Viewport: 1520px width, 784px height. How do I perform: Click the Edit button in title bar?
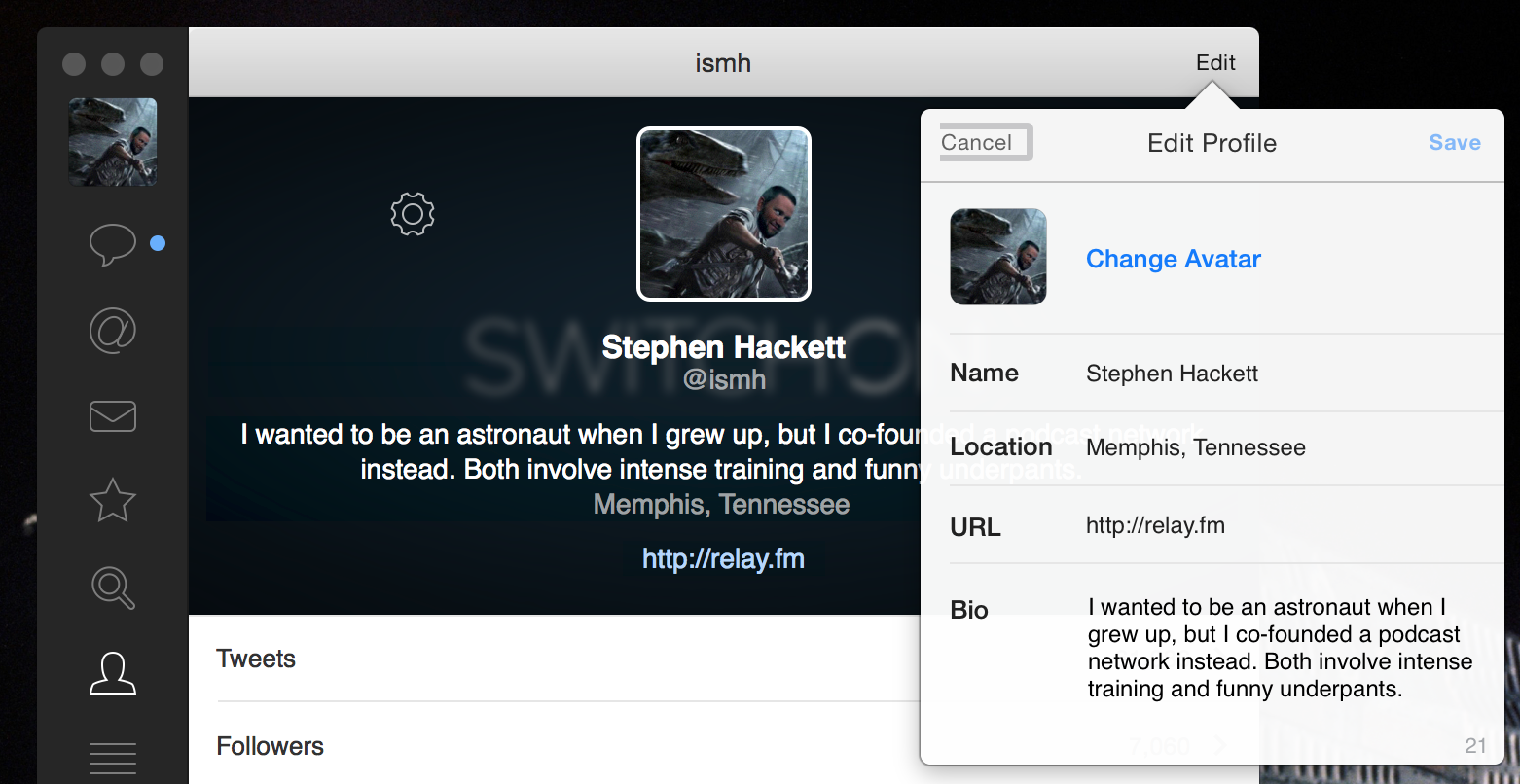(x=1215, y=63)
